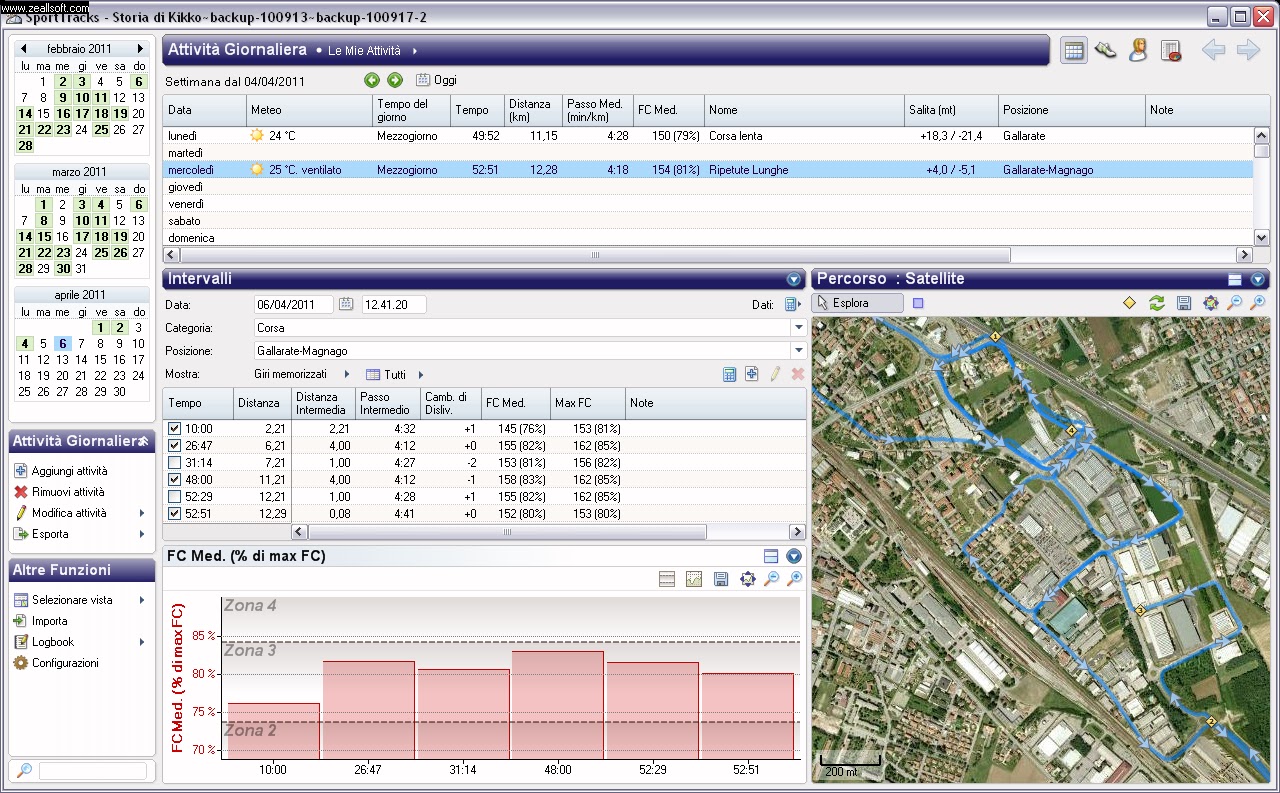Click the time field 12.41.20
The height and width of the screenshot is (793, 1280).
tap(394, 304)
